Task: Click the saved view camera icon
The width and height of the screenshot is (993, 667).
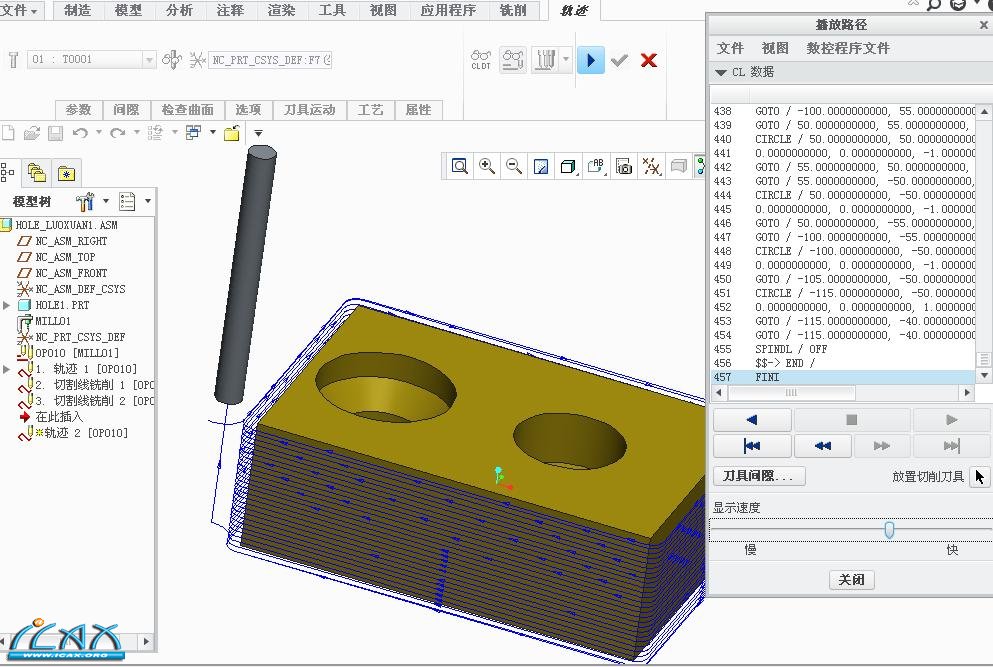Action: [x=624, y=166]
